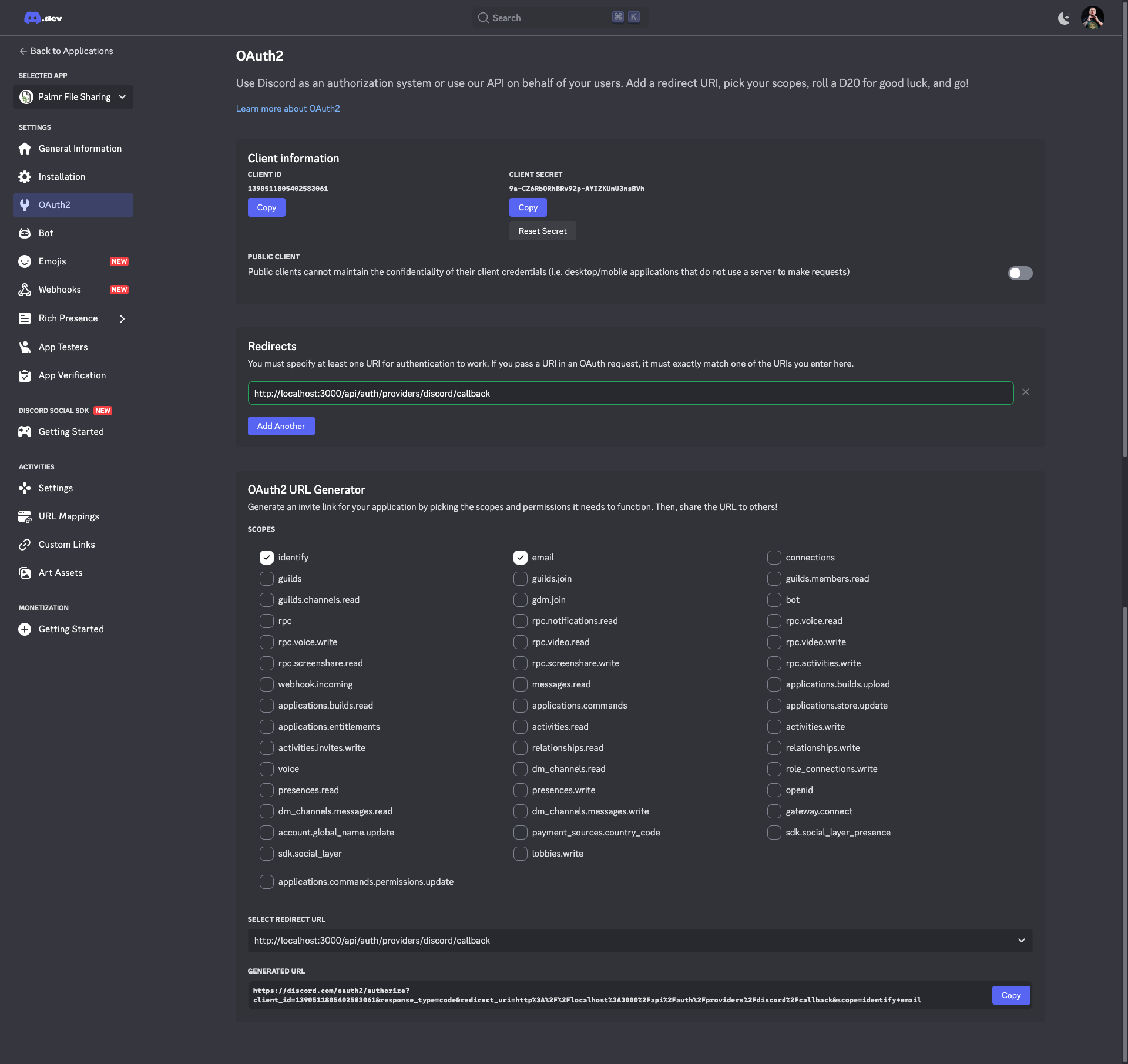This screenshot has width=1128, height=1064.
Task: Click the OAuth2 wrench icon
Action: click(25, 205)
